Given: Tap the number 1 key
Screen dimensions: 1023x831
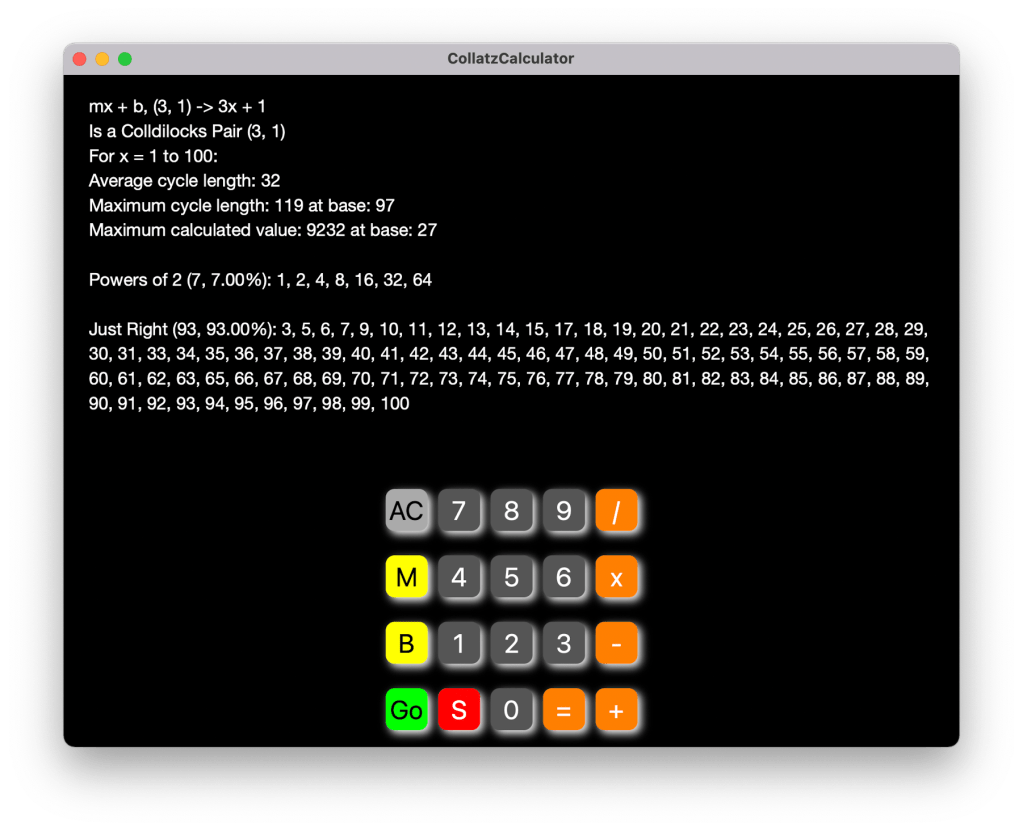Looking at the screenshot, I should [459, 644].
